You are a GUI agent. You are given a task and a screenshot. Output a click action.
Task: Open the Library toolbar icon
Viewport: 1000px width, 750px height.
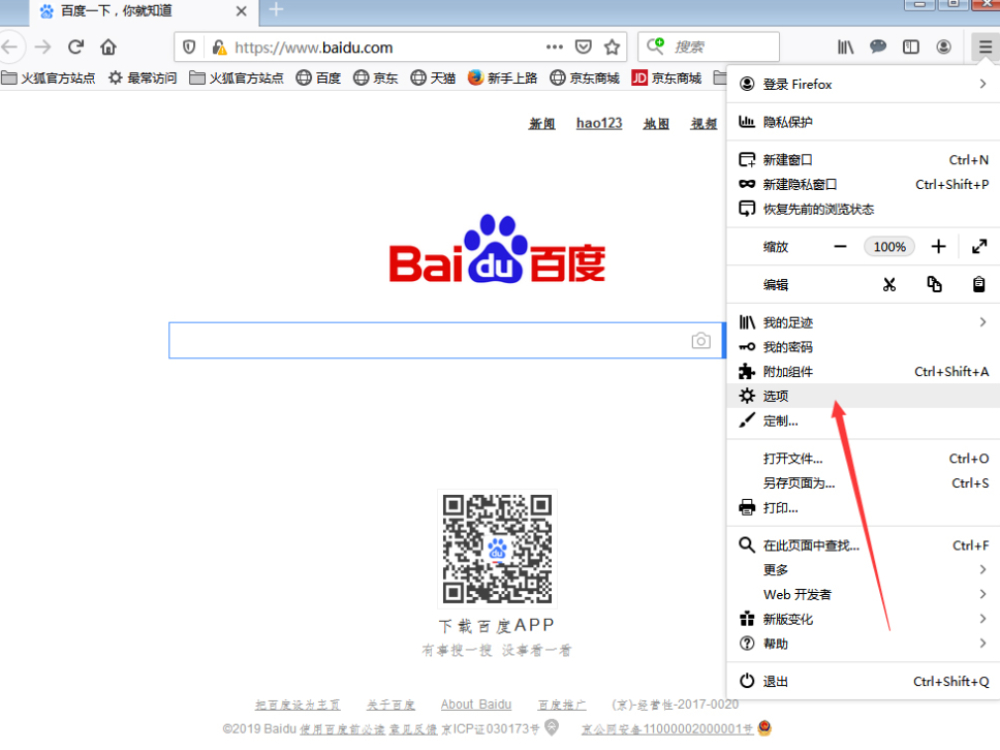click(x=846, y=47)
